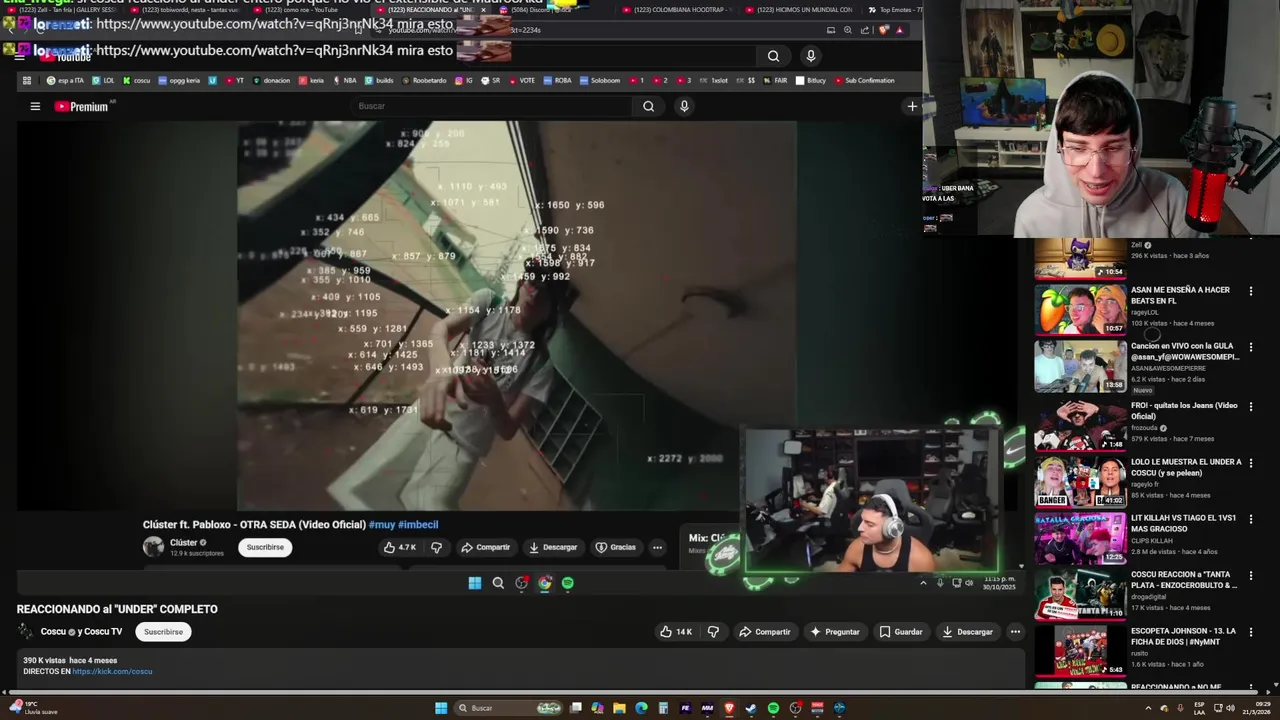The image size is (1280, 720).
Task: Open the #muy hashtag link
Action: [382, 524]
